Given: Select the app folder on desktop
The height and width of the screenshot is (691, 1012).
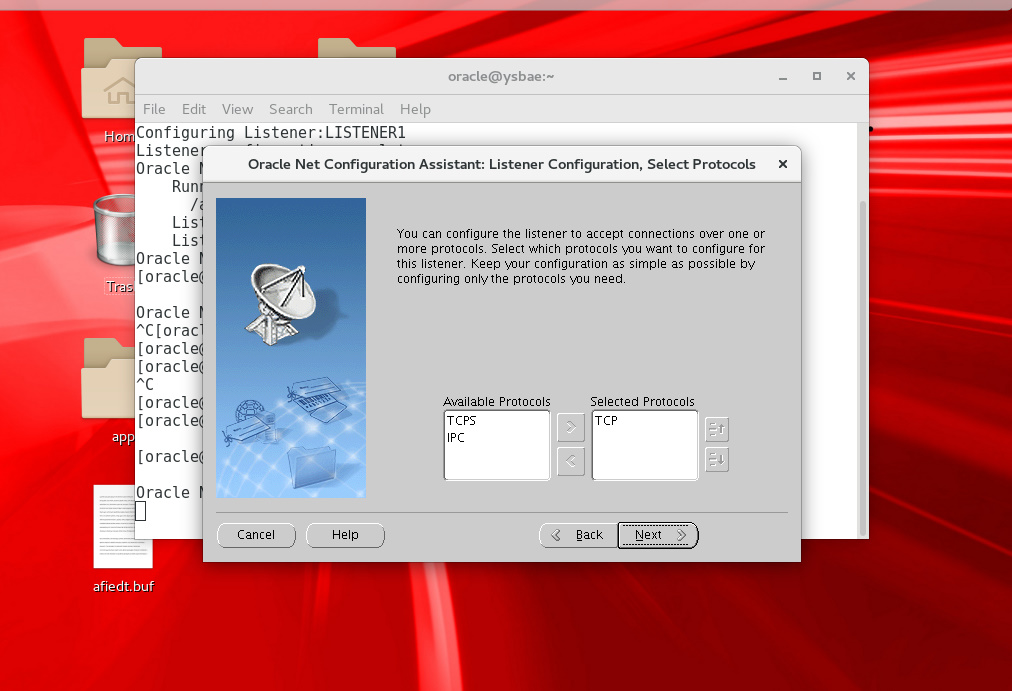Looking at the screenshot, I should 108,392.
